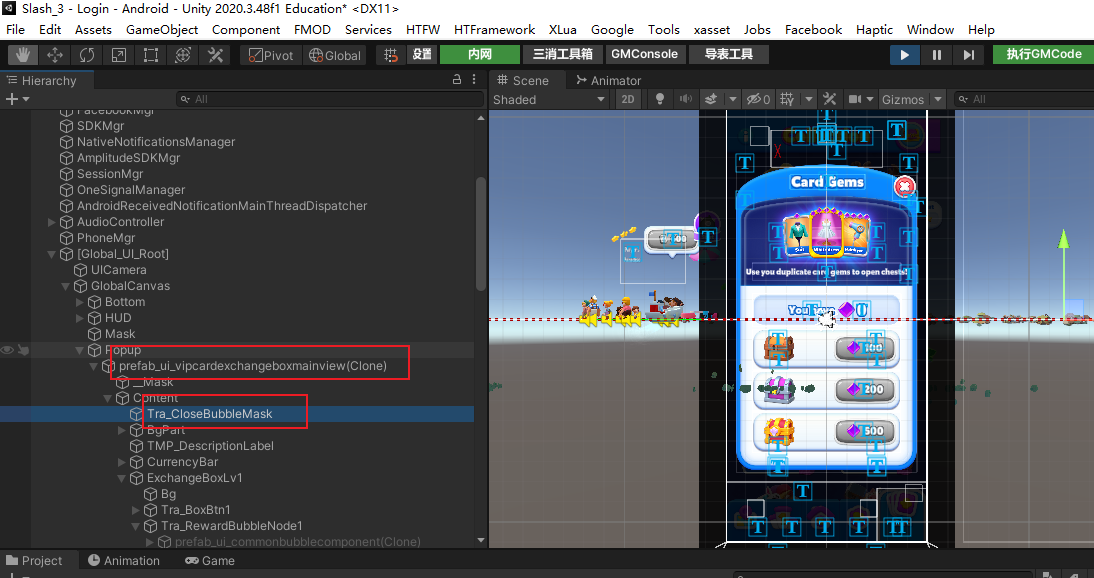Click the Scene view search field
Image resolution: width=1094 pixels, height=578 pixels.
(x=1023, y=99)
